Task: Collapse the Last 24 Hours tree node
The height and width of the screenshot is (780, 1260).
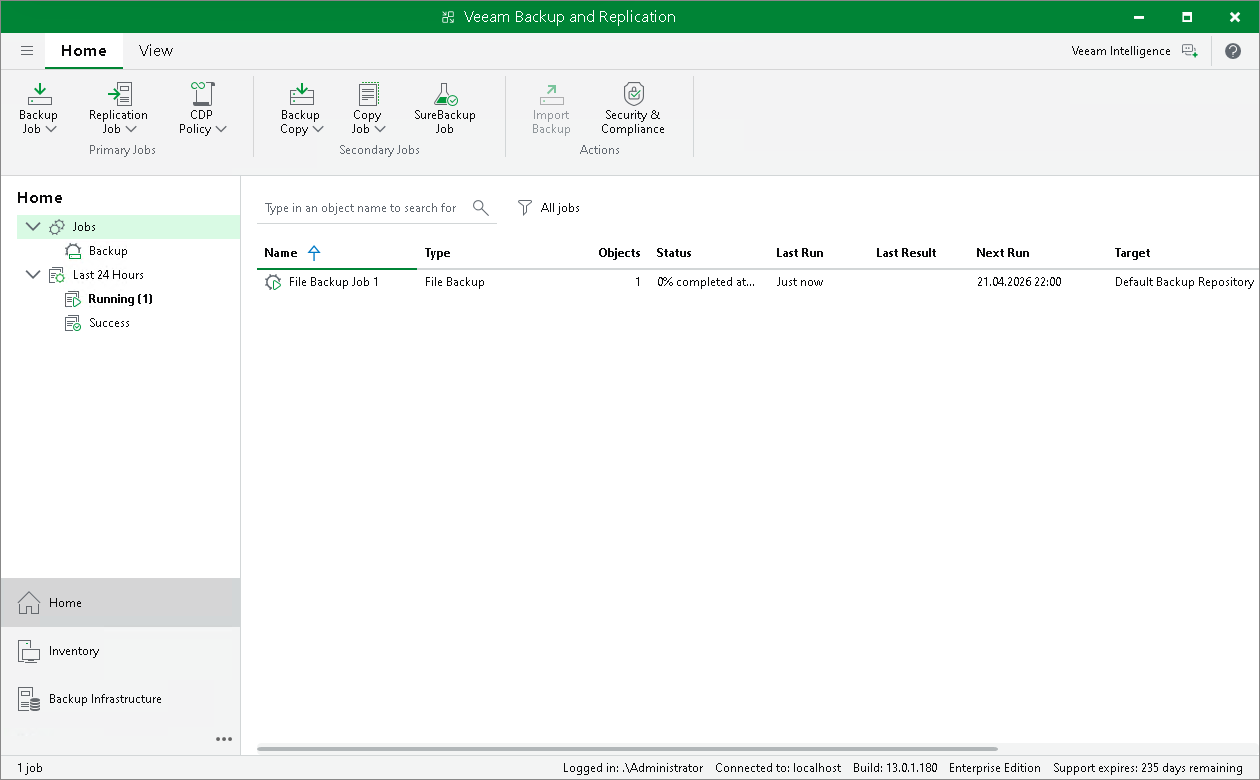Action: click(x=33, y=275)
